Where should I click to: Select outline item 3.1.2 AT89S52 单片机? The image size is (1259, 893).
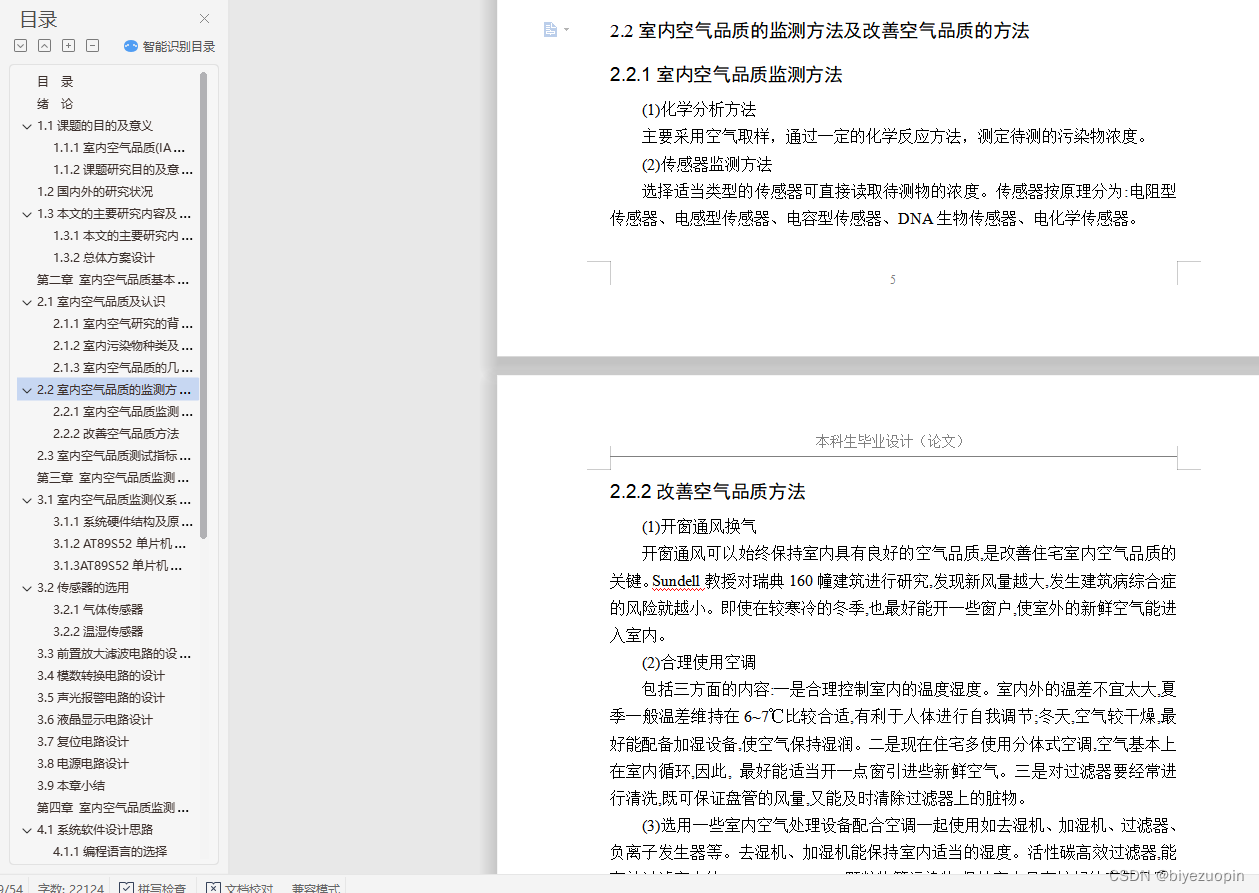click(x=120, y=544)
